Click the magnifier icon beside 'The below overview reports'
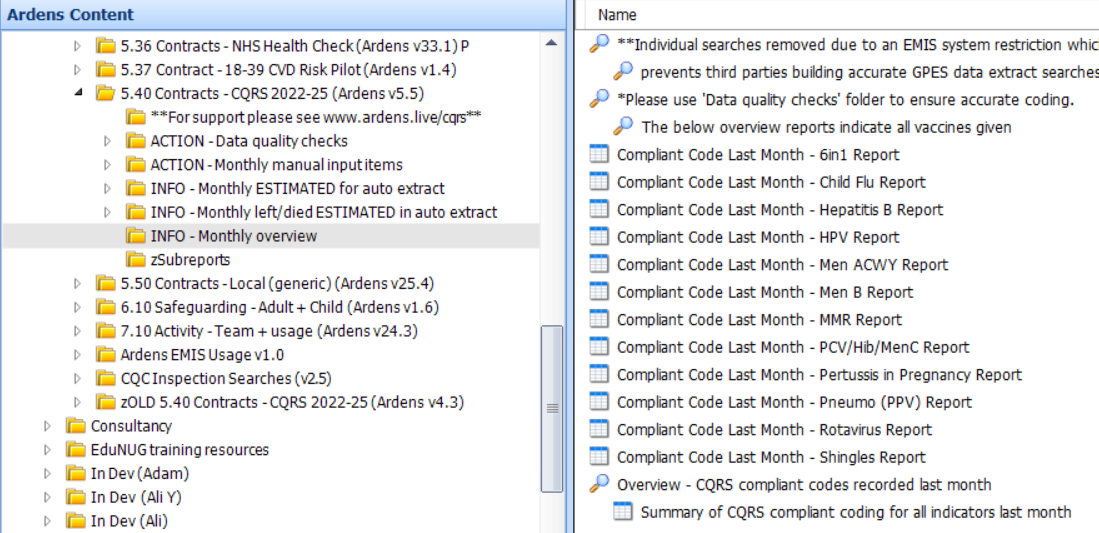The width and height of the screenshot is (1099, 533). tap(623, 127)
